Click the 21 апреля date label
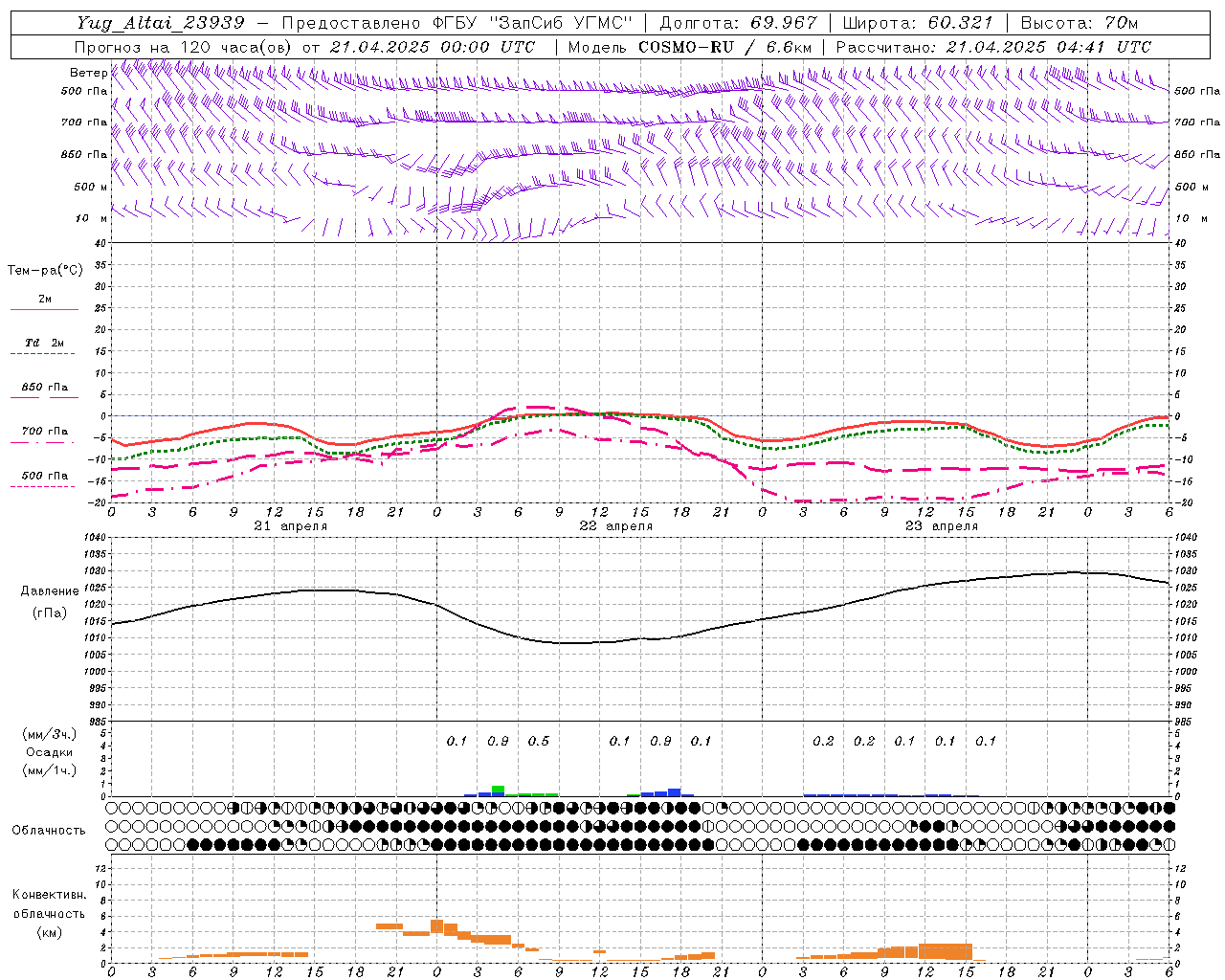The width and height of the screenshot is (1225, 980). 291,526
